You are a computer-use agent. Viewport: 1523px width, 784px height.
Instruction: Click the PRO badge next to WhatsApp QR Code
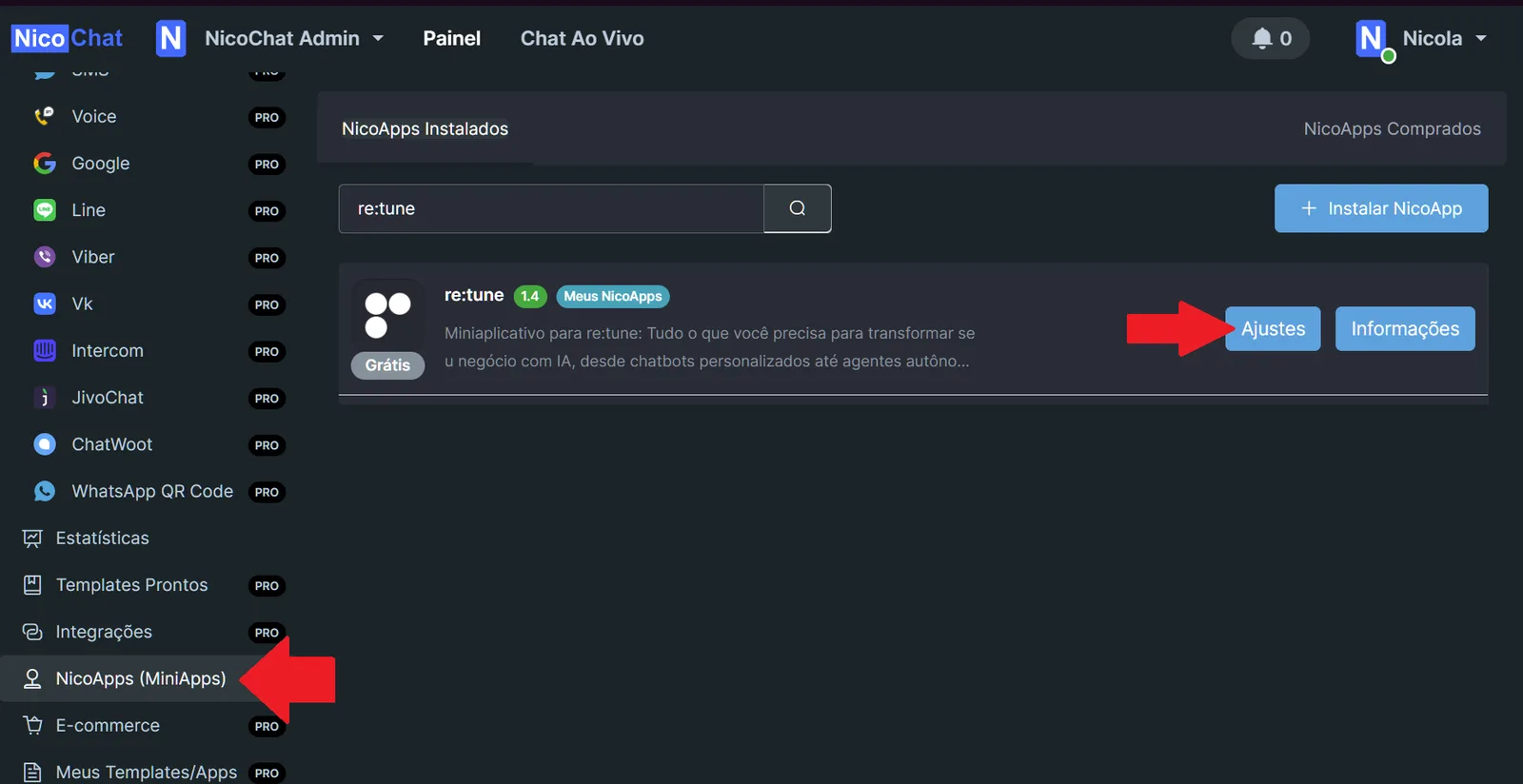[x=267, y=492]
